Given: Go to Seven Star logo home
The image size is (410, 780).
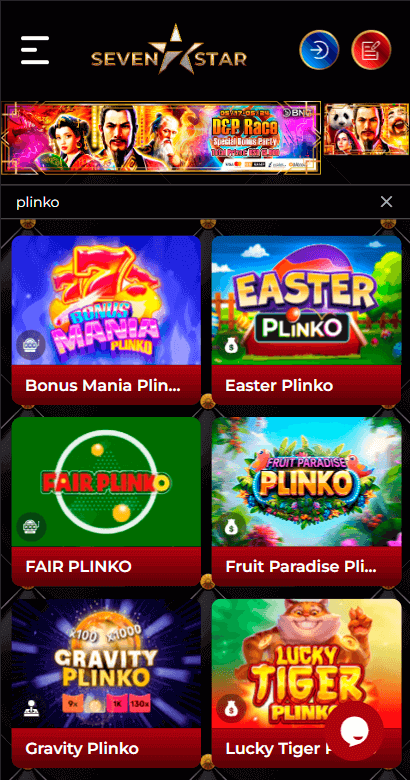Looking at the screenshot, I should tap(169, 50).
